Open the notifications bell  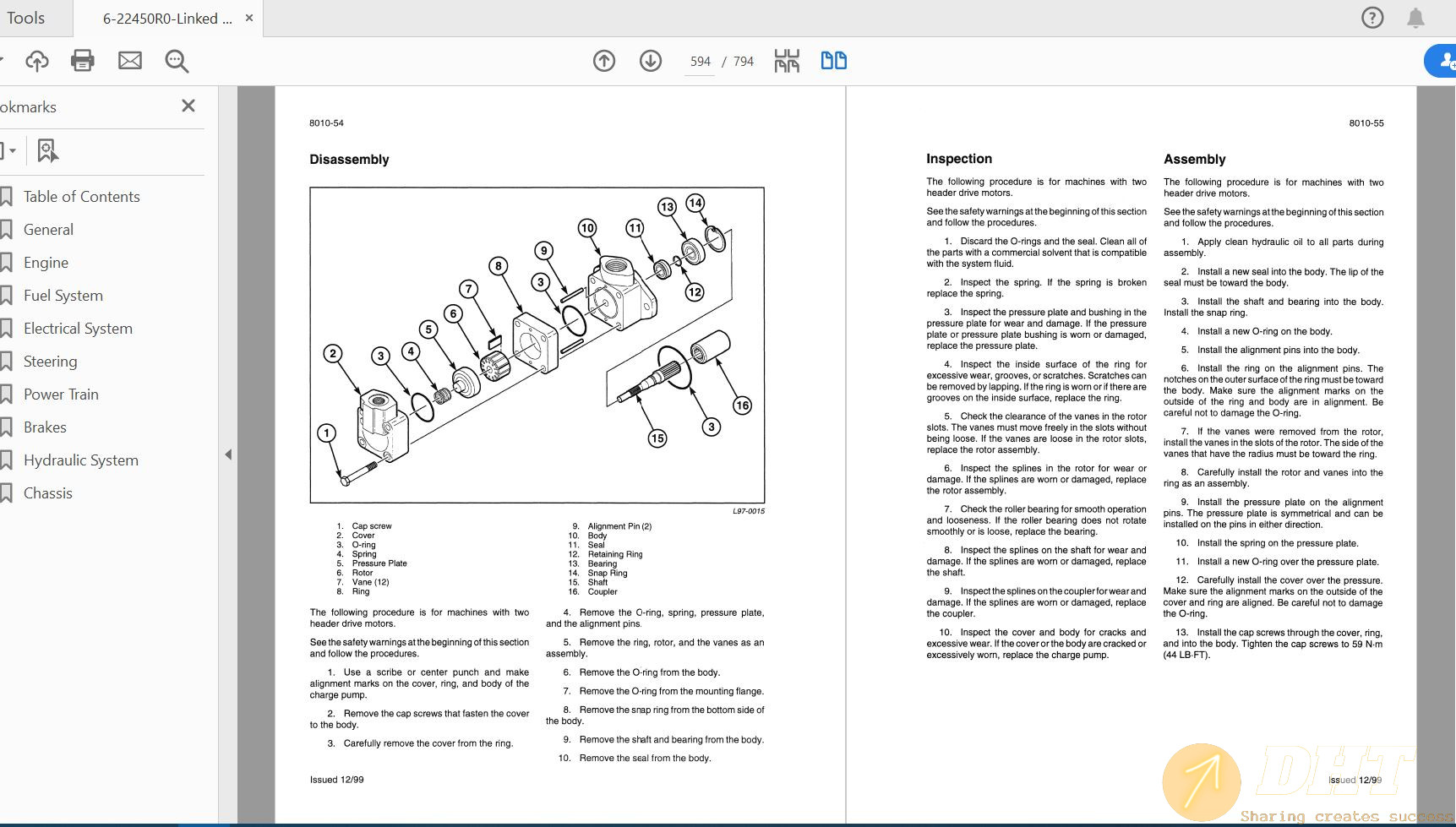1415,18
